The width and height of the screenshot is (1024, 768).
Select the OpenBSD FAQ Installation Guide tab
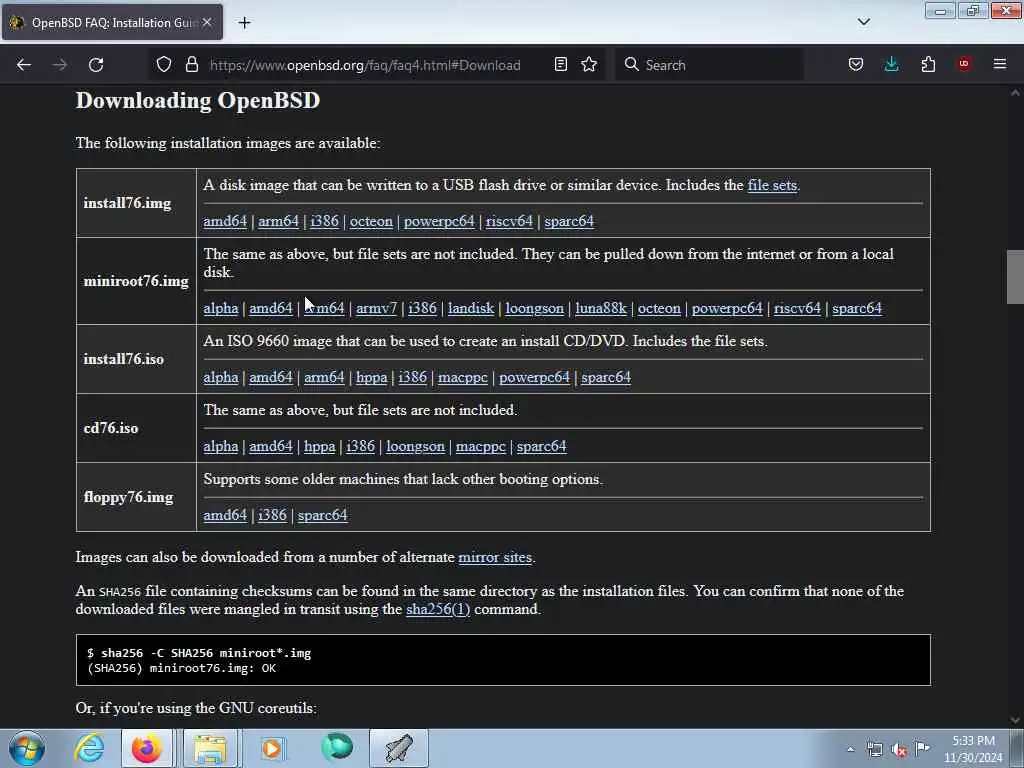(112, 22)
